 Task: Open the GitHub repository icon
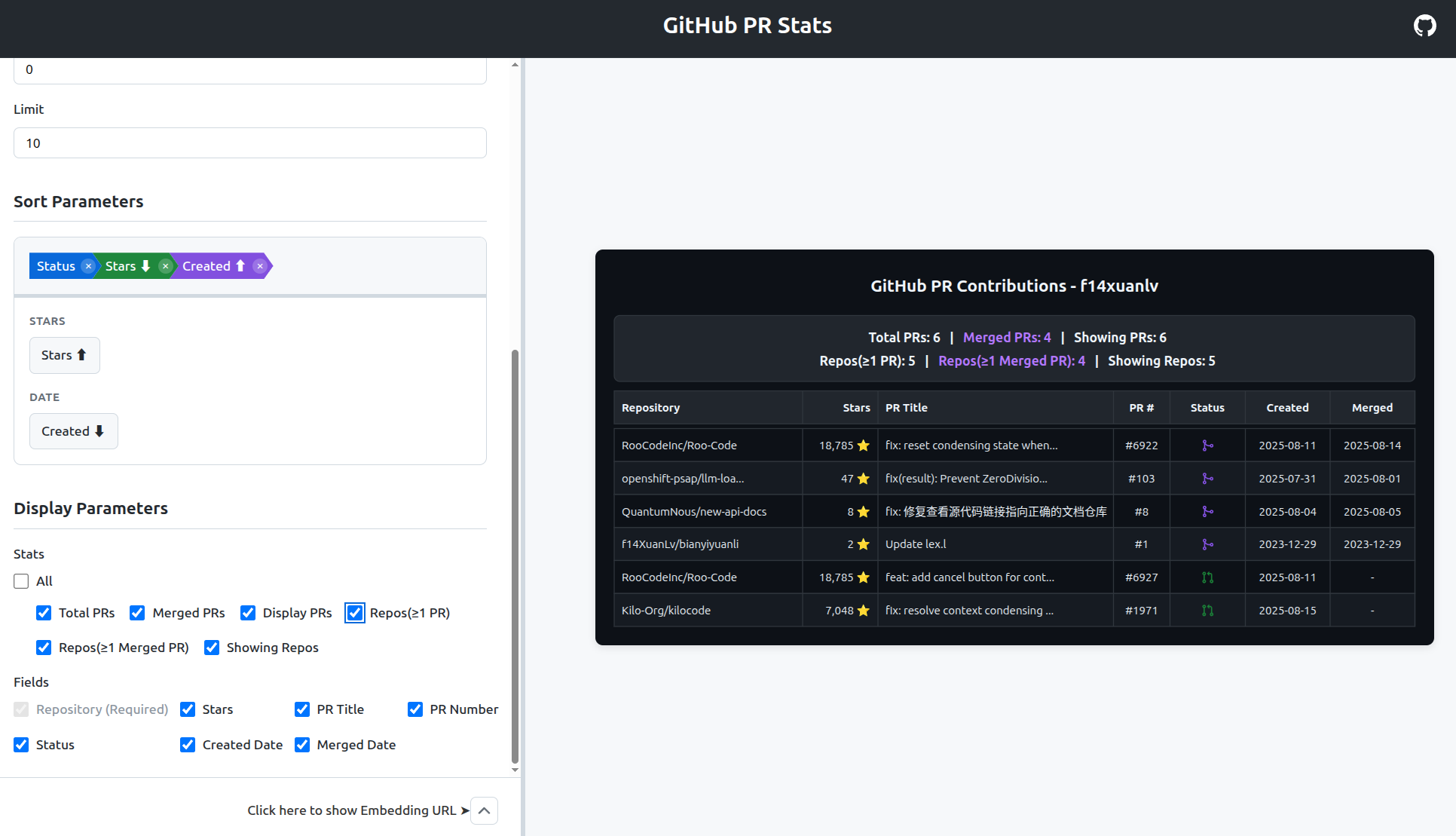[x=1424, y=26]
